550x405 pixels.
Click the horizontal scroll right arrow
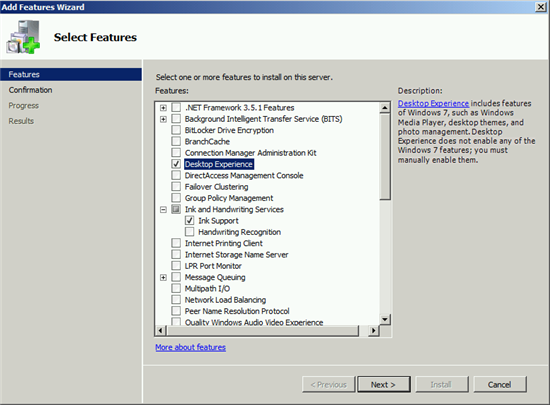pos(374,330)
